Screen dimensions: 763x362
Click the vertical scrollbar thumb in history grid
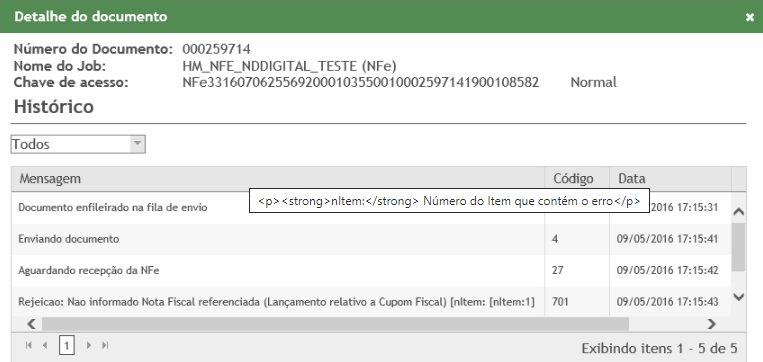(739, 247)
